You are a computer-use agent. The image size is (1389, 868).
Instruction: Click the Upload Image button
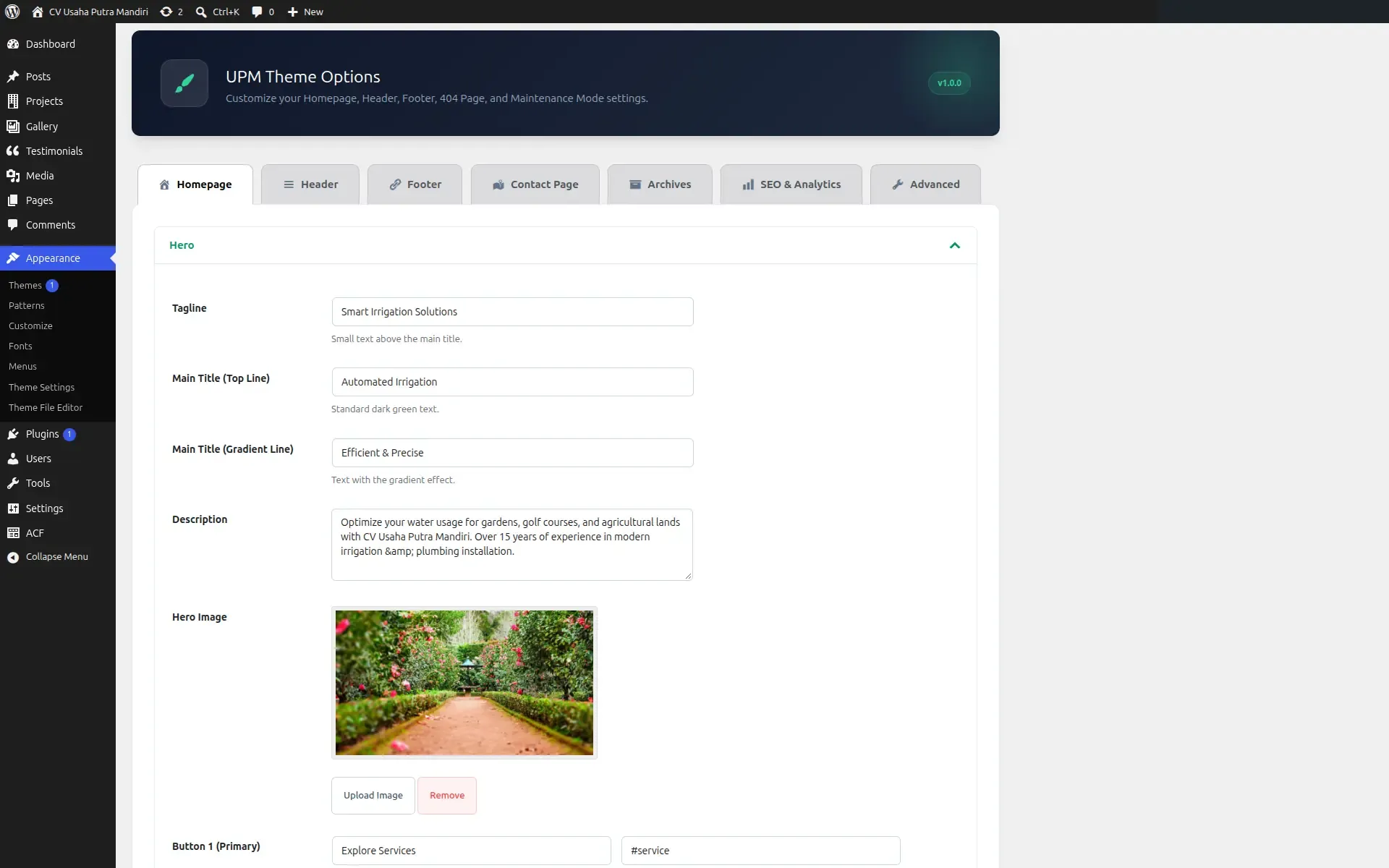(x=373, y=796)
